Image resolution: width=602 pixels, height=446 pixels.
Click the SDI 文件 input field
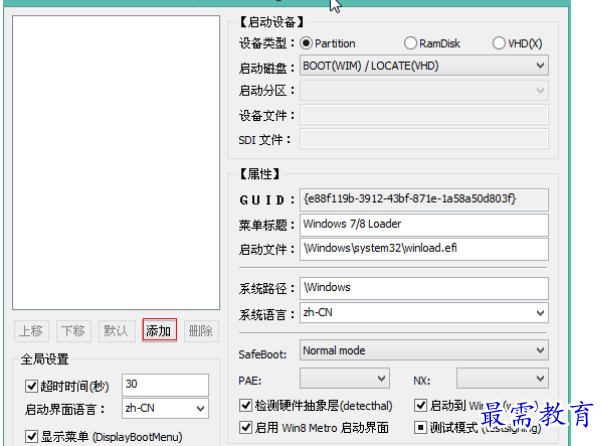click(x=424, y=139)
